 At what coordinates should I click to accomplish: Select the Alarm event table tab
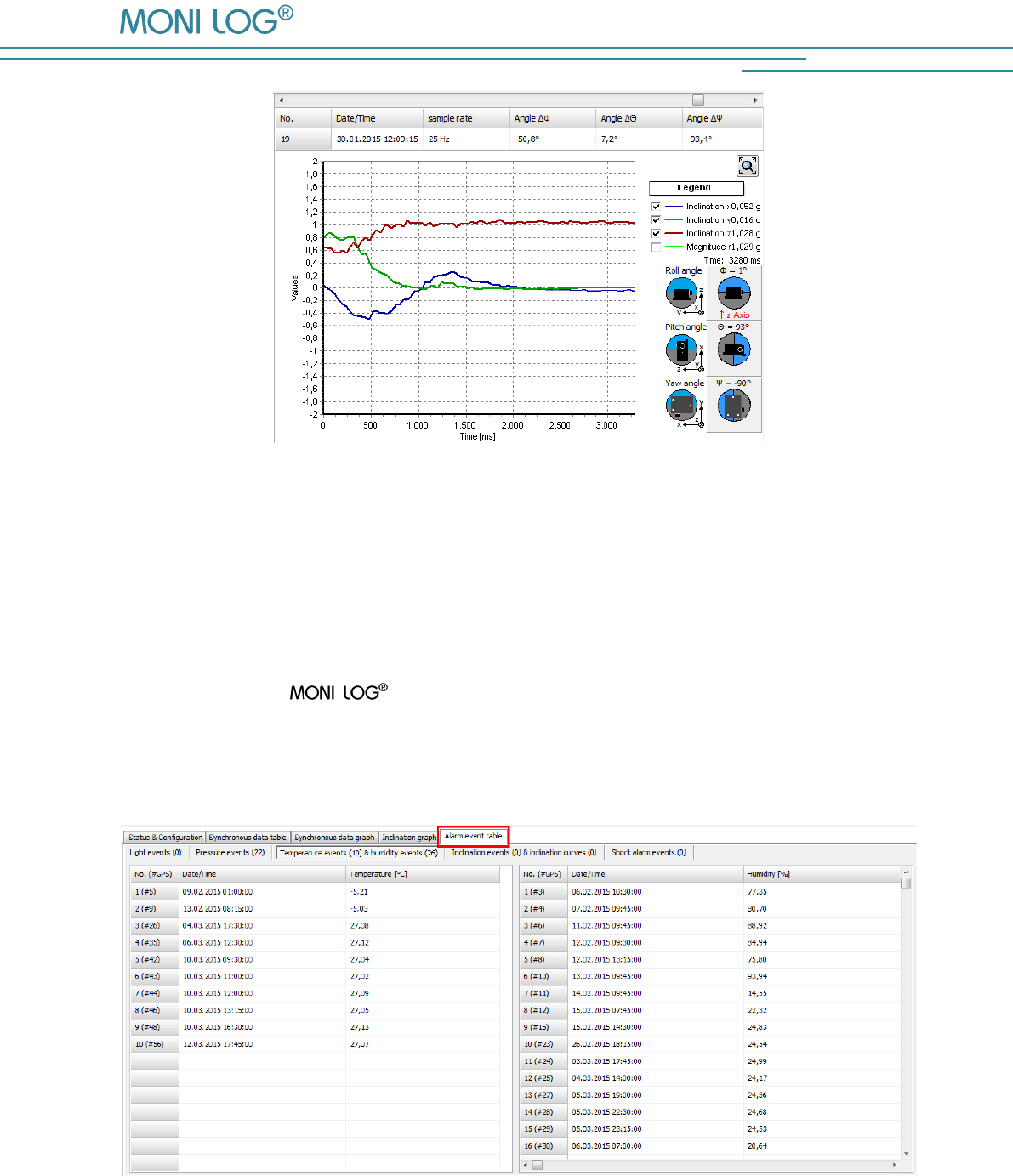(x=473, y=836)
